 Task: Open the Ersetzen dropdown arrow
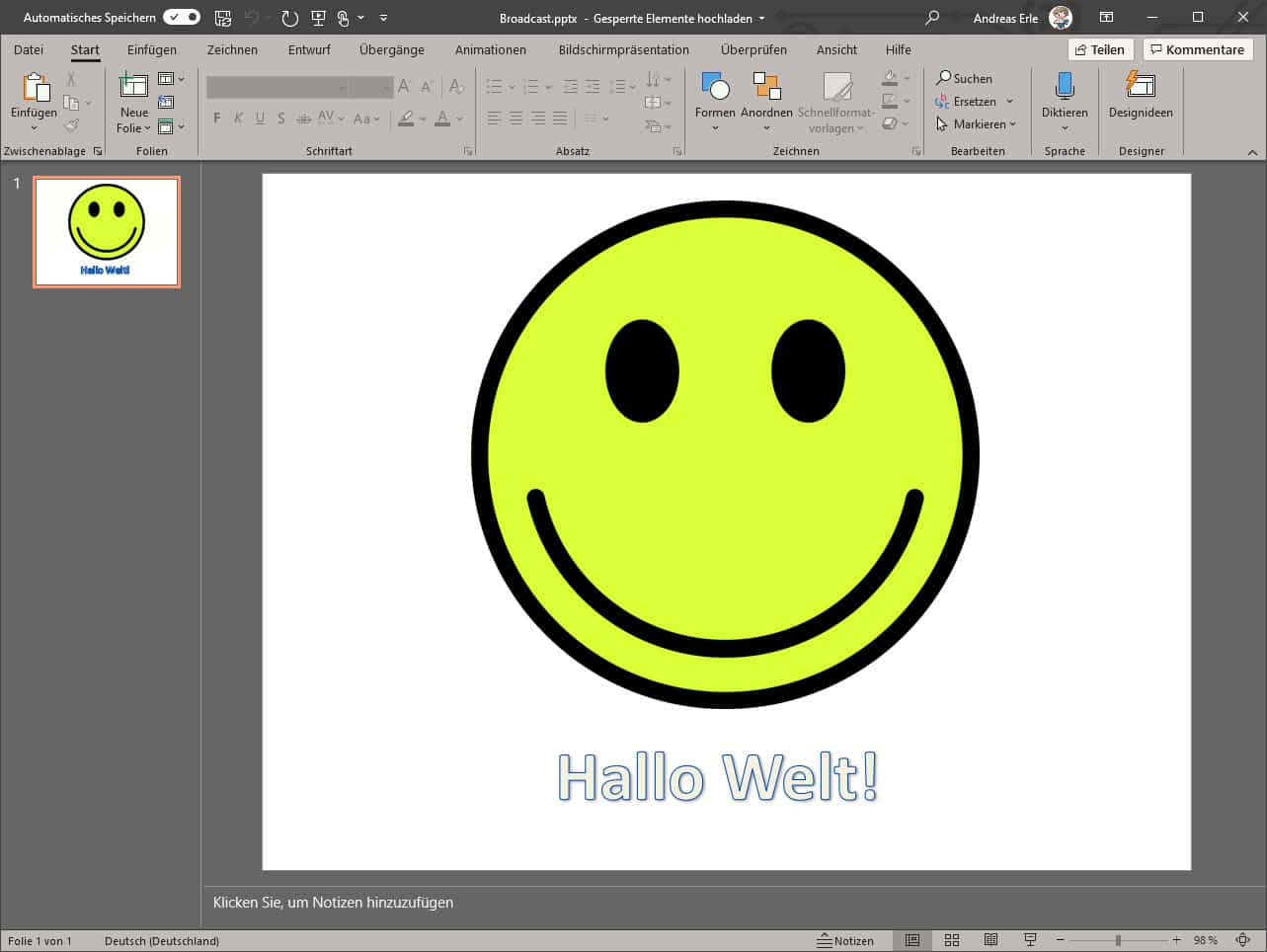click(x=1009, y=102)
